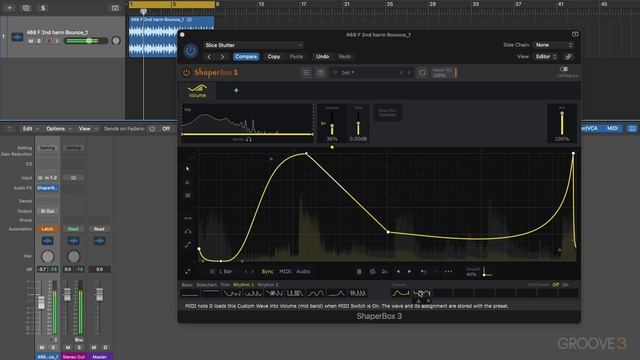Viewport: 640px width, 360px height.
Task: Add a new shaper with plus icon
Action: (x=236, y=91)
